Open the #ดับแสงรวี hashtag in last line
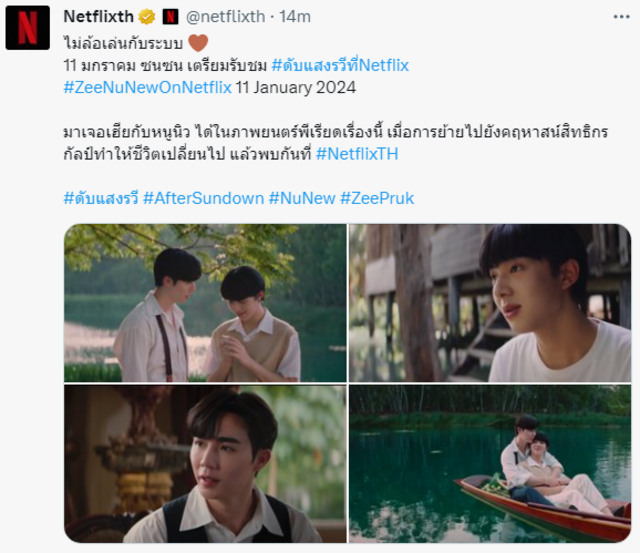Viewport: 640px width, 553px height. pyautogui.click(x=101, y=198)
